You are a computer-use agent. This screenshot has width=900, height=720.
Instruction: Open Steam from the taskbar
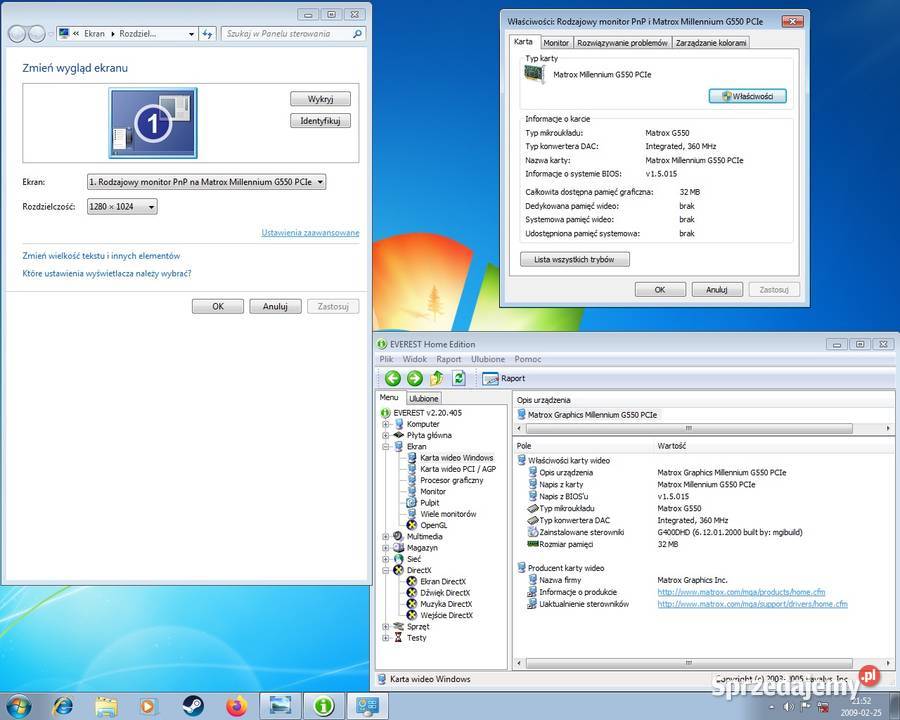coord(193,706)
